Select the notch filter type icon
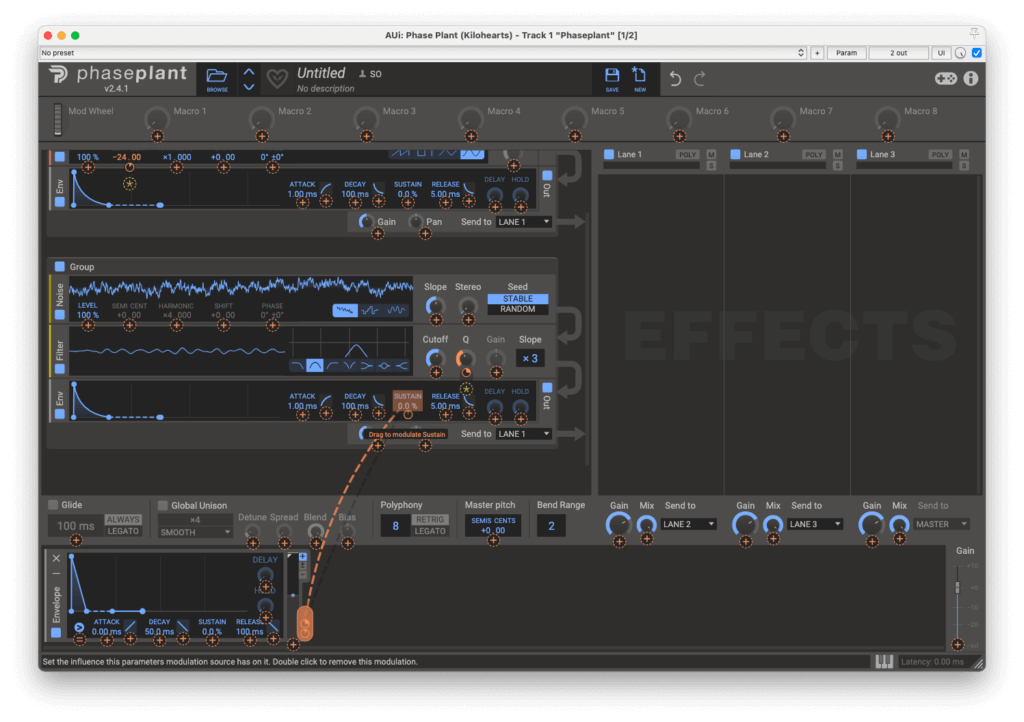The image size is (1024, 722). pyautogui.click(x=349, y=366)
